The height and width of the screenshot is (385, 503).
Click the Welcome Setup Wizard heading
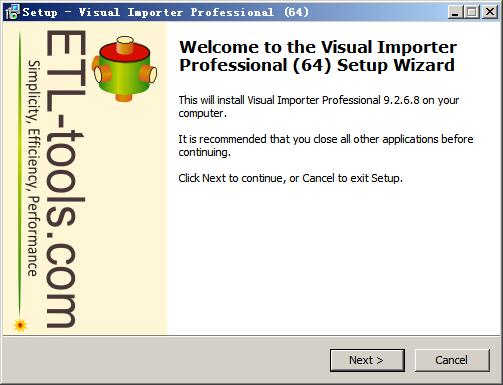click(x=318, y=56)
